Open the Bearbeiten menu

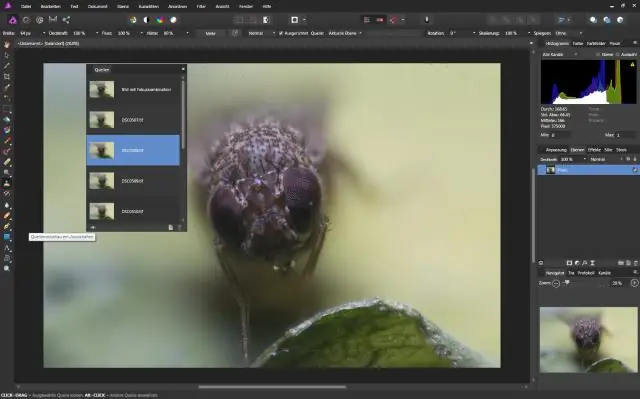coord(51,6)
